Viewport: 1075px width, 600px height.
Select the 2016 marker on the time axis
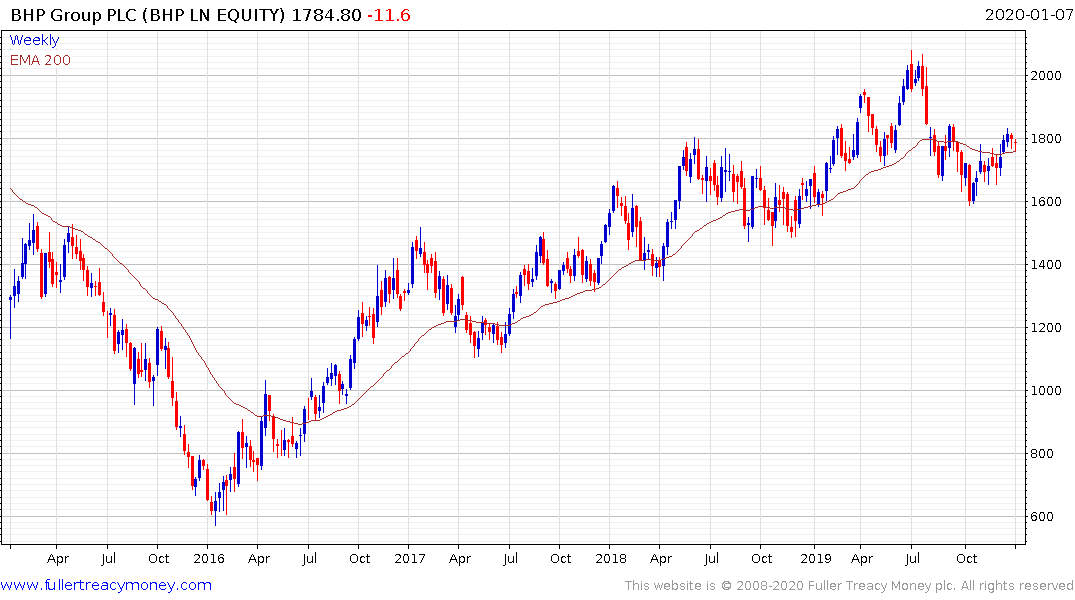(208, 558)
